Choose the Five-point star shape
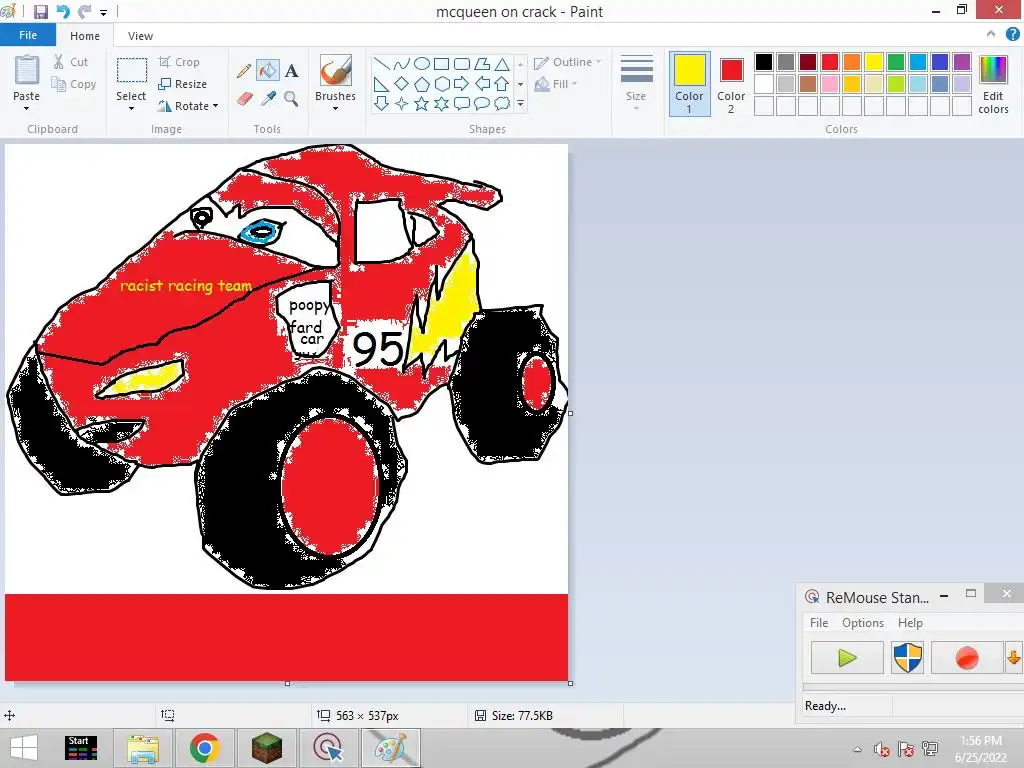This screenshot has width=1024, height=768. click(422, 103)
